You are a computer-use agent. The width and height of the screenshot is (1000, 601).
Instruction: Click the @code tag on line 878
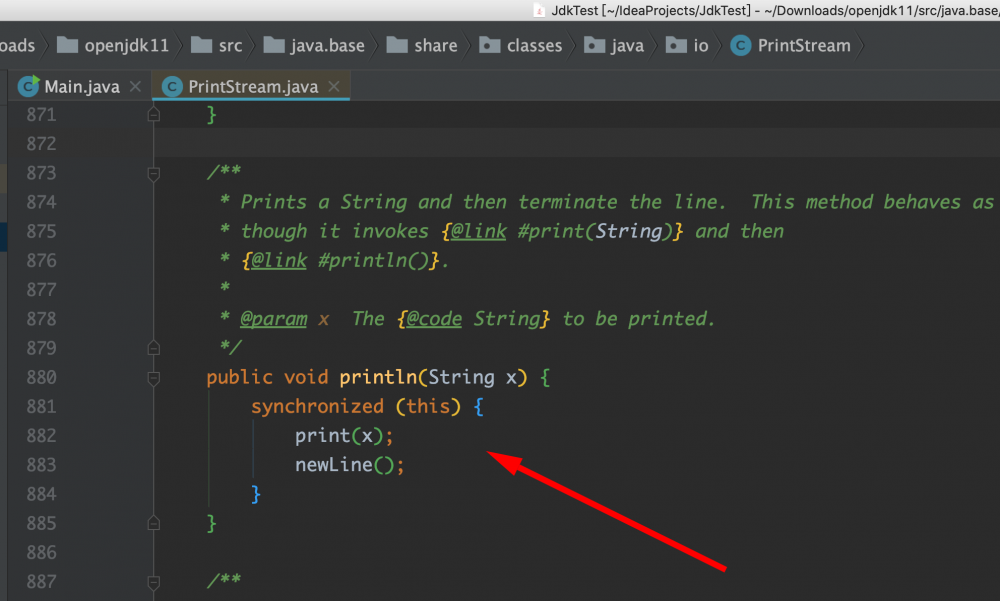pyautogui.click(x=434, y=319)
